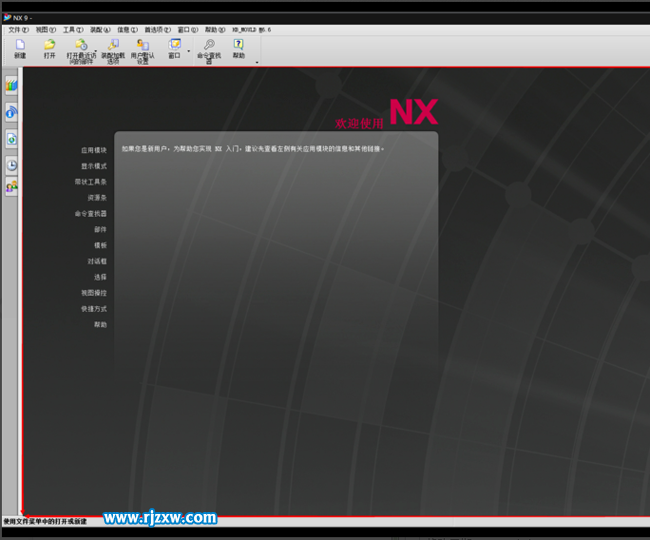This screenshot has width=650, height=540.
Task: Open the 视图(V) menu
Action: point(46,30)
